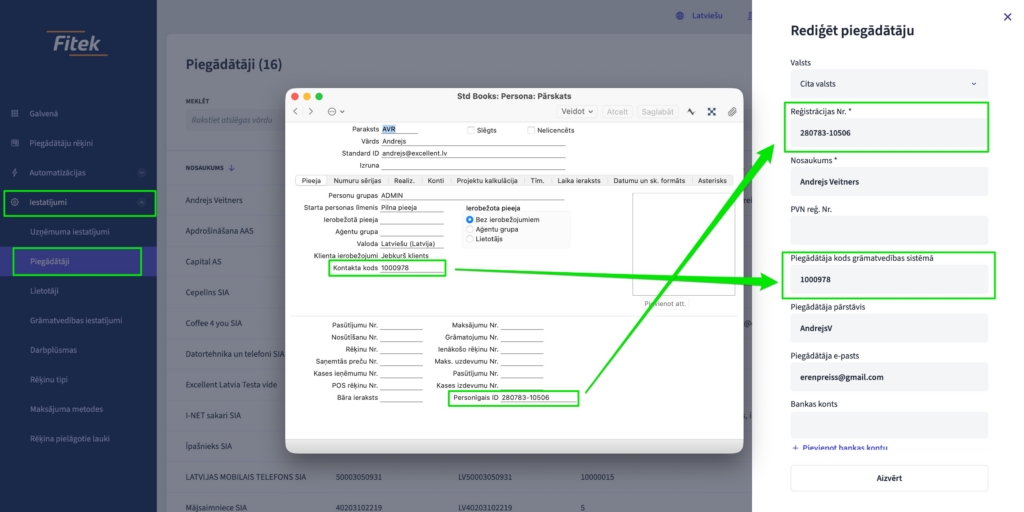Open Rēķina pielāgotie lauki in the sidebar
Viewport: 1024px width, 512px height.
coord(70,439)
